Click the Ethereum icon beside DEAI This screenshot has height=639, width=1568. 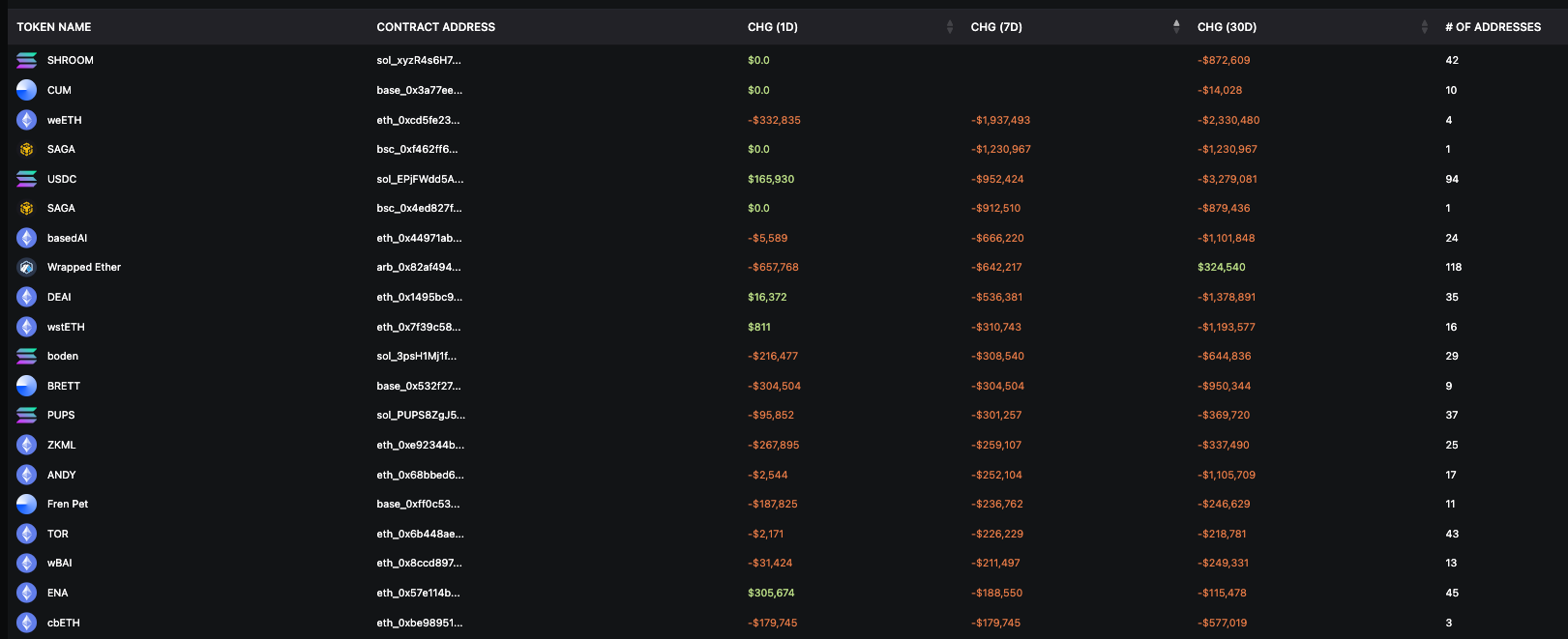(x=27, y=297)
